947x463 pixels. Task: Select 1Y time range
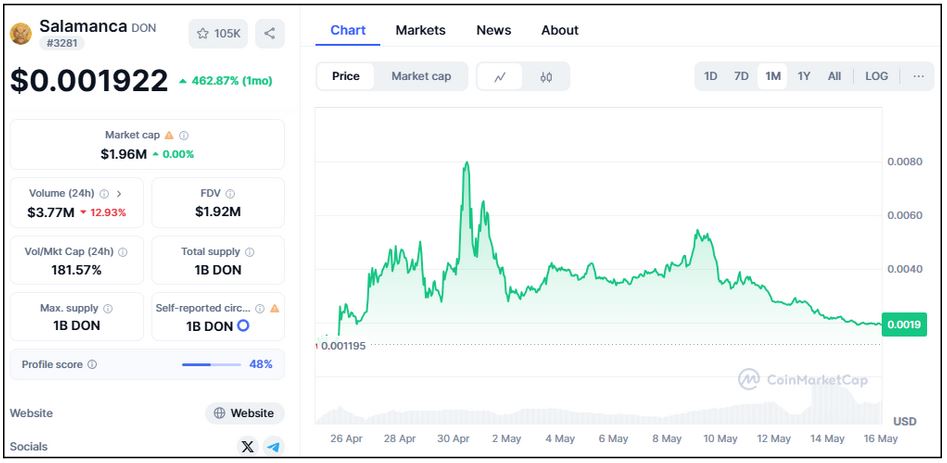(803, 76)
